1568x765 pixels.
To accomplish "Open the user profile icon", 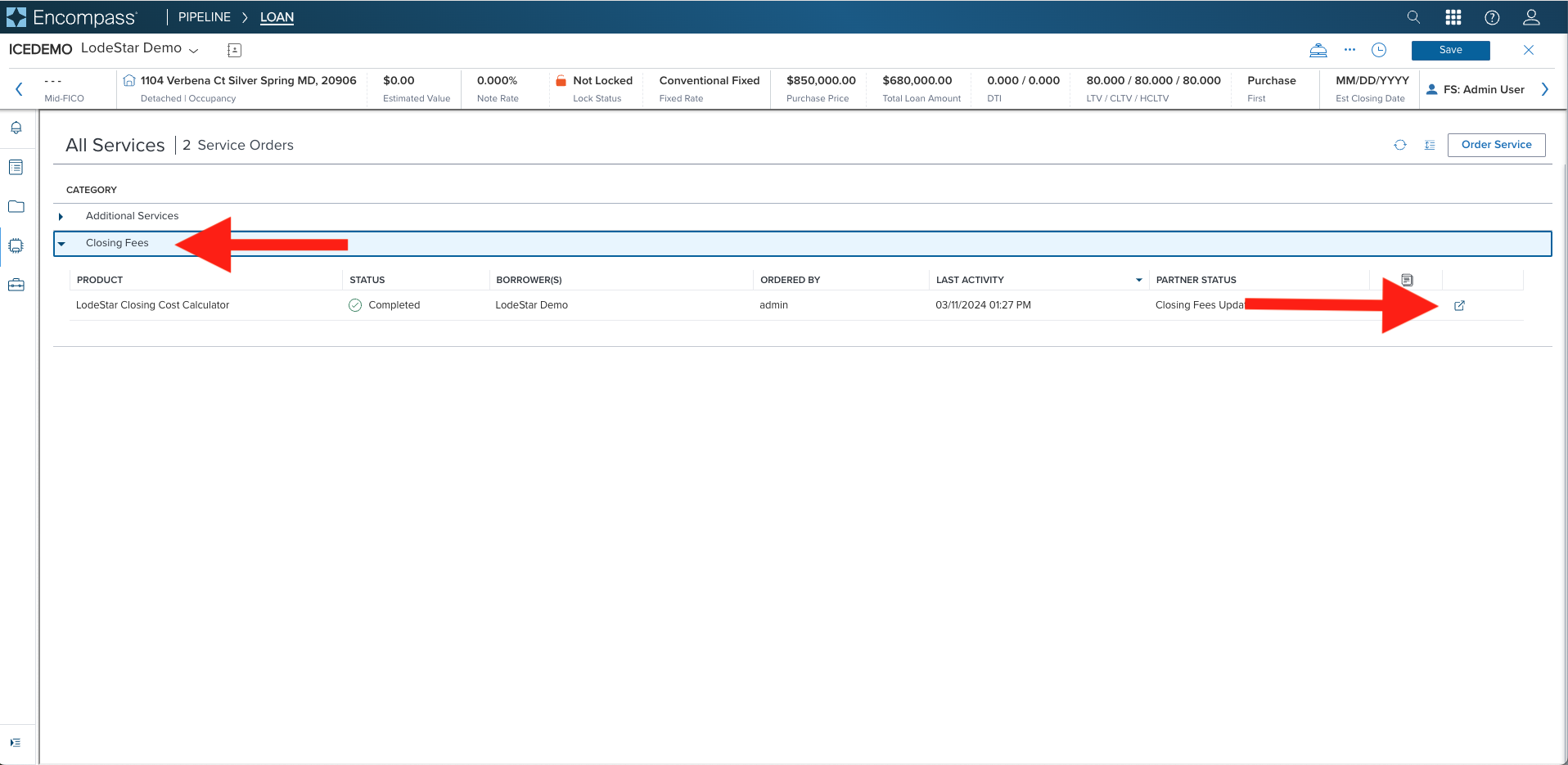I will [x=1531, y=17].
